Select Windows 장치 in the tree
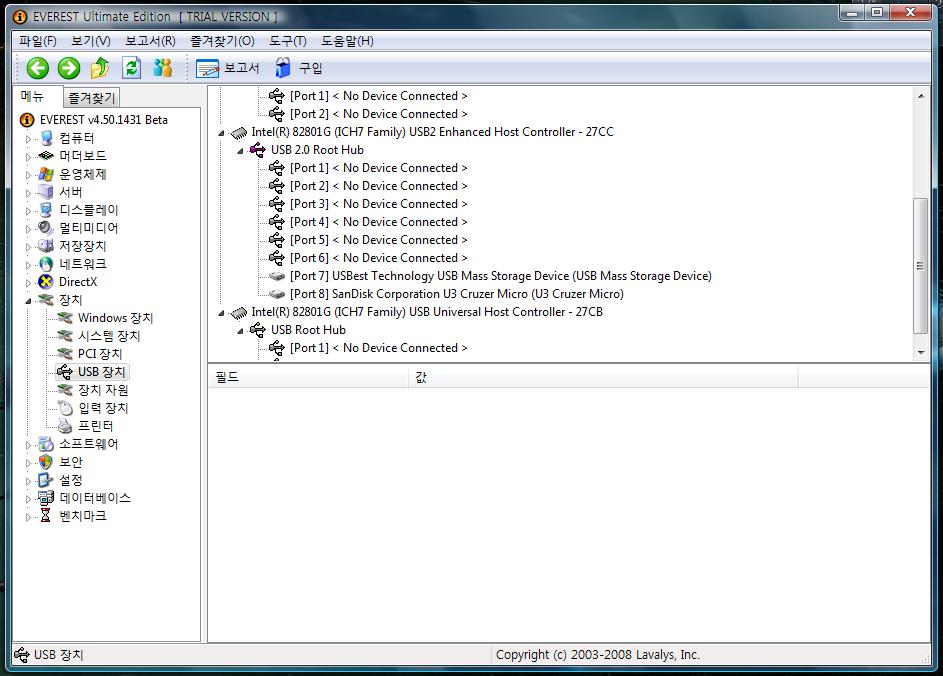The width and height of the screenshot is (943, 676). tap(115, 318)
